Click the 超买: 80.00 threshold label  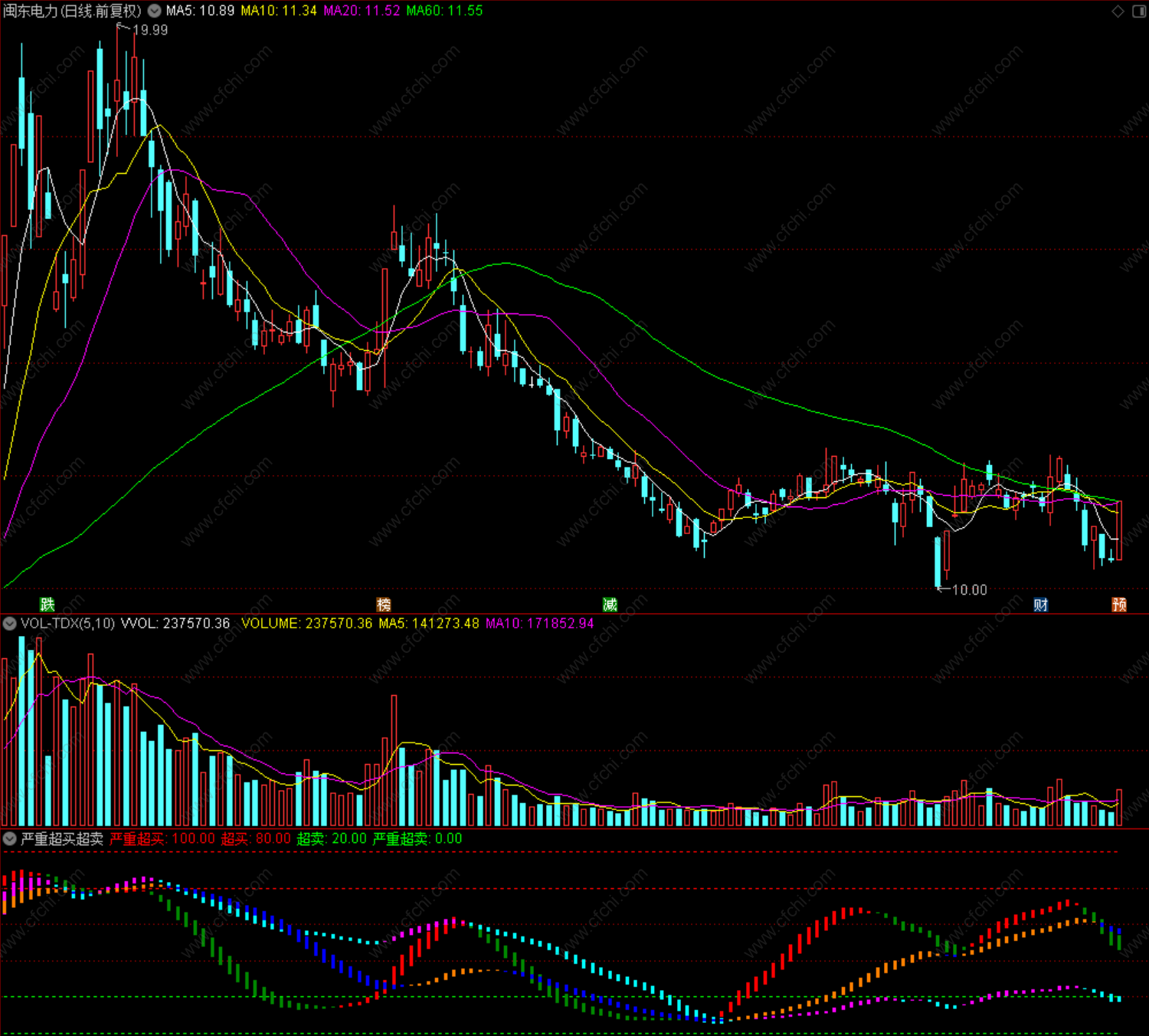pyautogui.click(x=256, y=839)
